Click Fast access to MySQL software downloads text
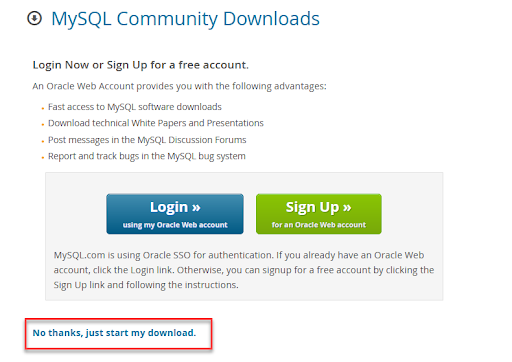The width and height of the screenshot is (512, 362). 135,107
